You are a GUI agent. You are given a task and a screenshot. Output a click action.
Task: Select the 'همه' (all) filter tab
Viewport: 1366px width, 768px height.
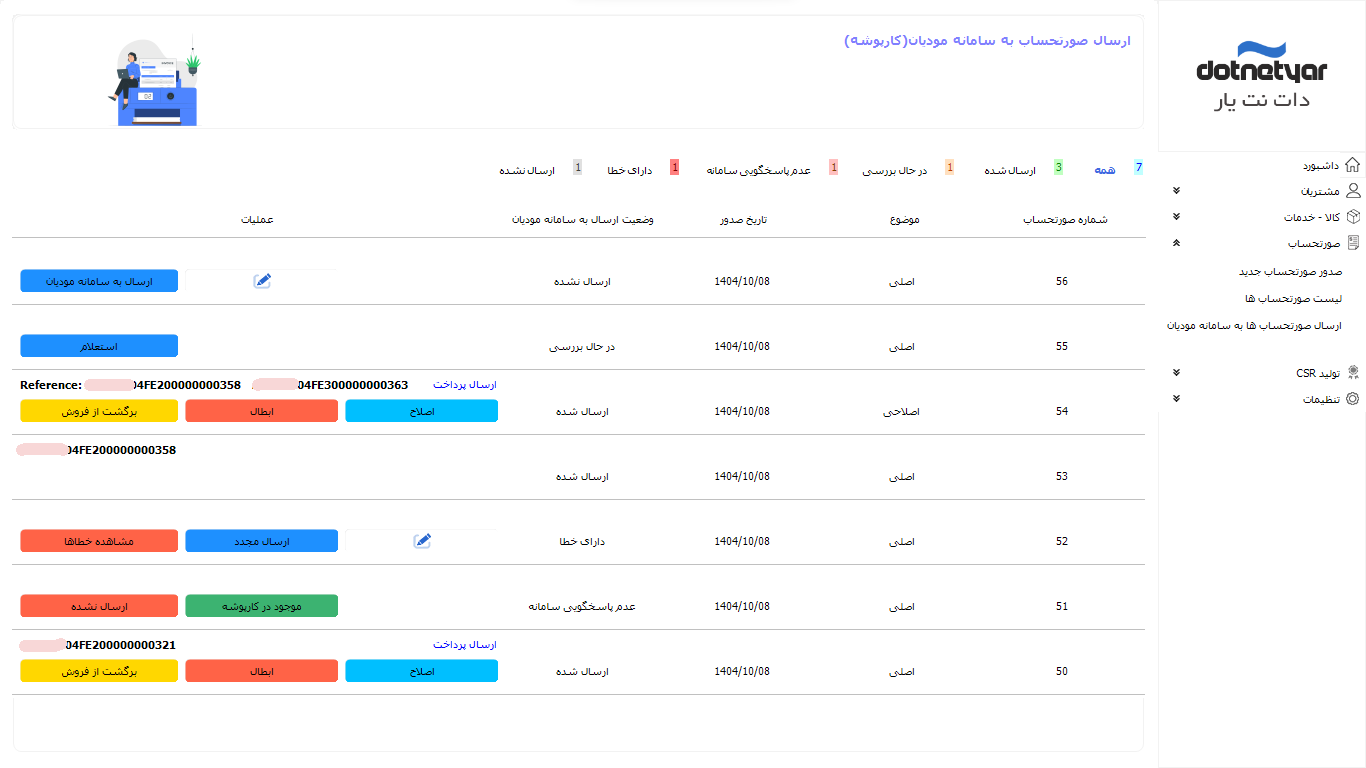(x=1104, y=171)
